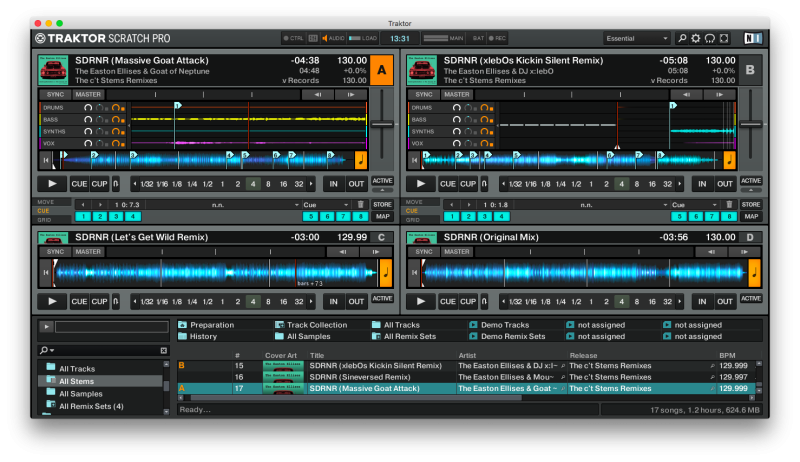
Task: Toggle Flux mode icon on Deck D
Action: point(484,301)
